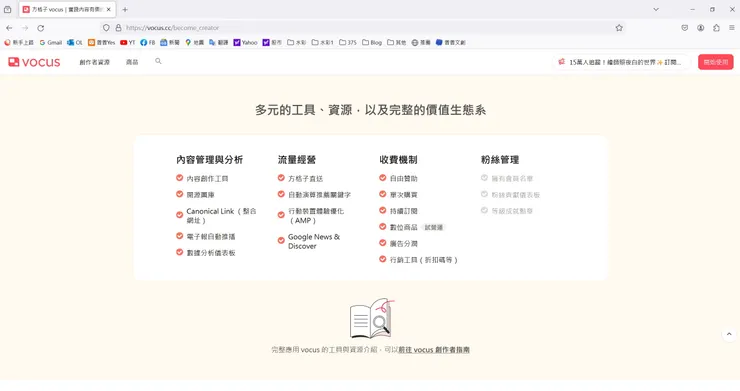This screenshot has height=391, width=740.
Task: Click the 粉絲管理 column heading
Action: [x=500, y=160]
